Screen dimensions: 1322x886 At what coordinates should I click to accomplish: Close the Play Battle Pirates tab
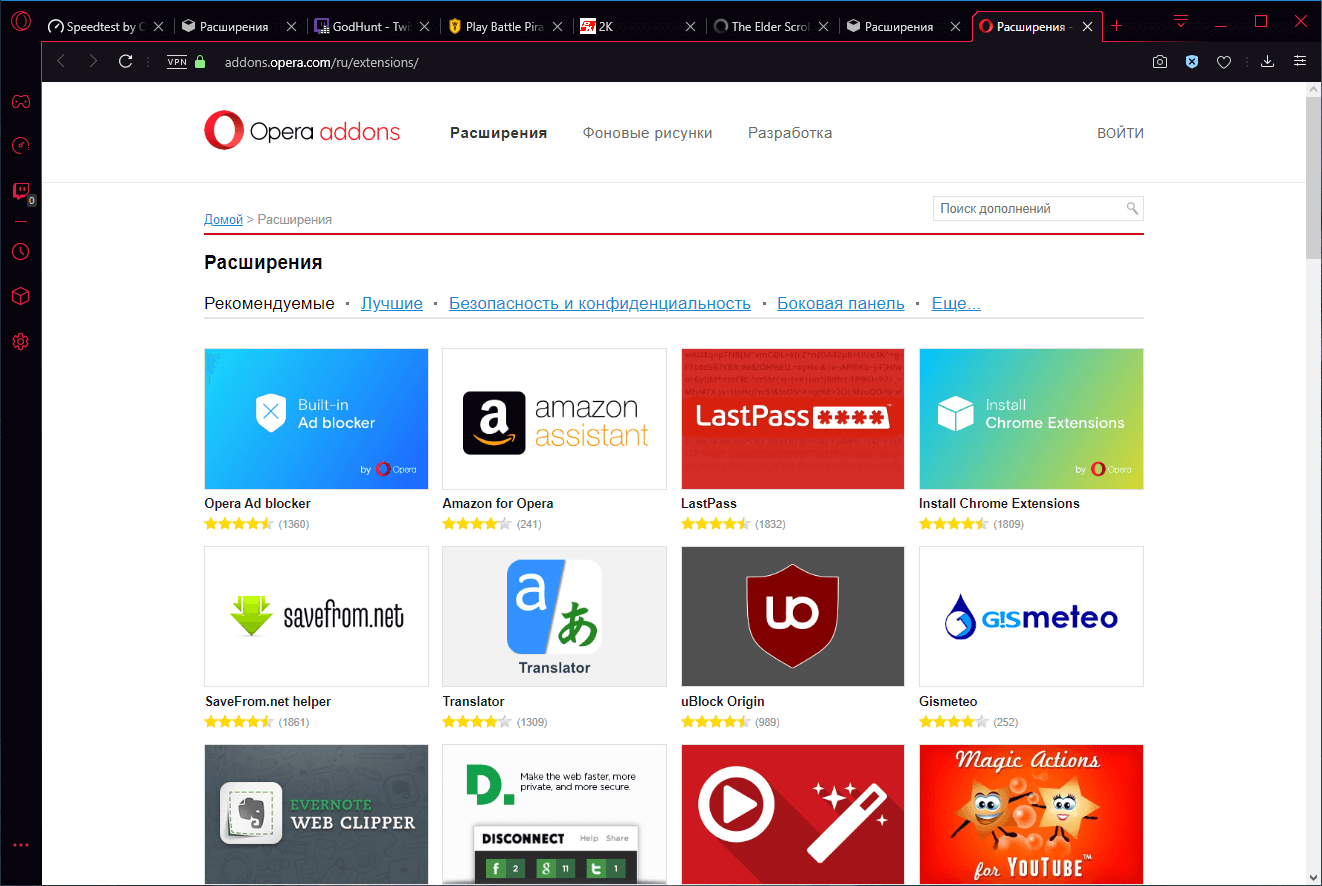pos(557,27)
